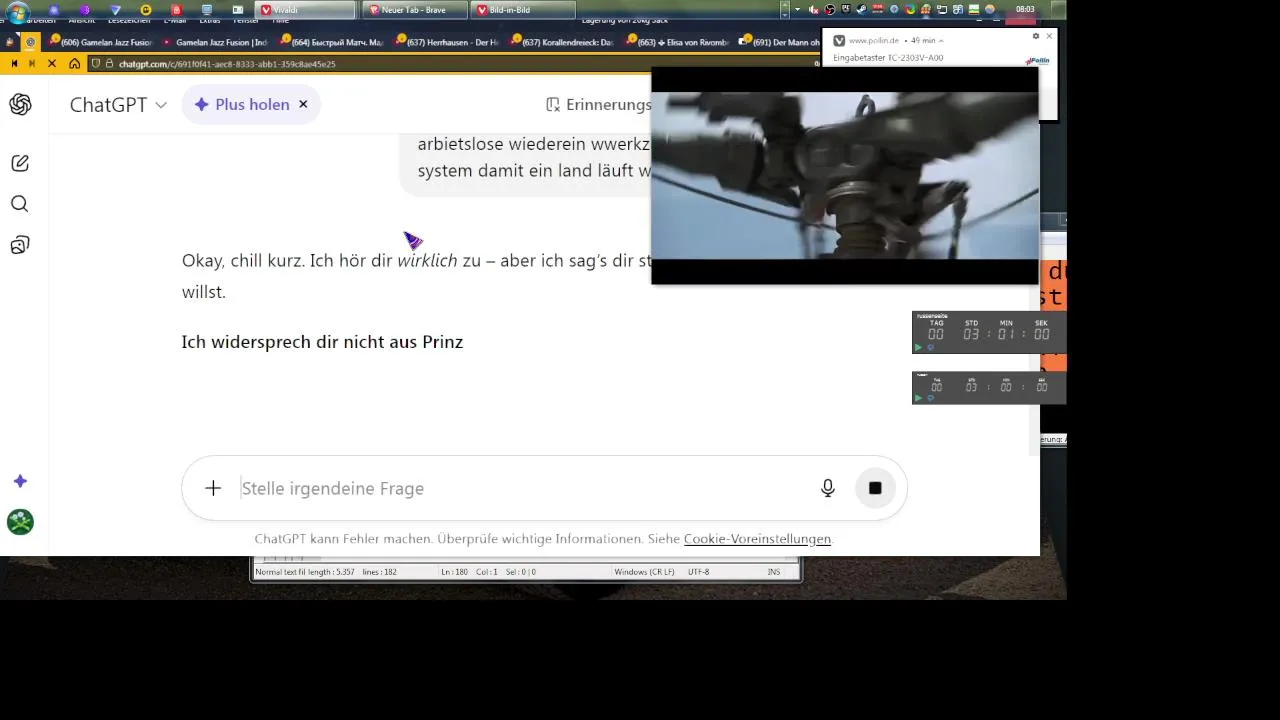Open the Cookie-Voreinstellungen link

coord(757,538)
